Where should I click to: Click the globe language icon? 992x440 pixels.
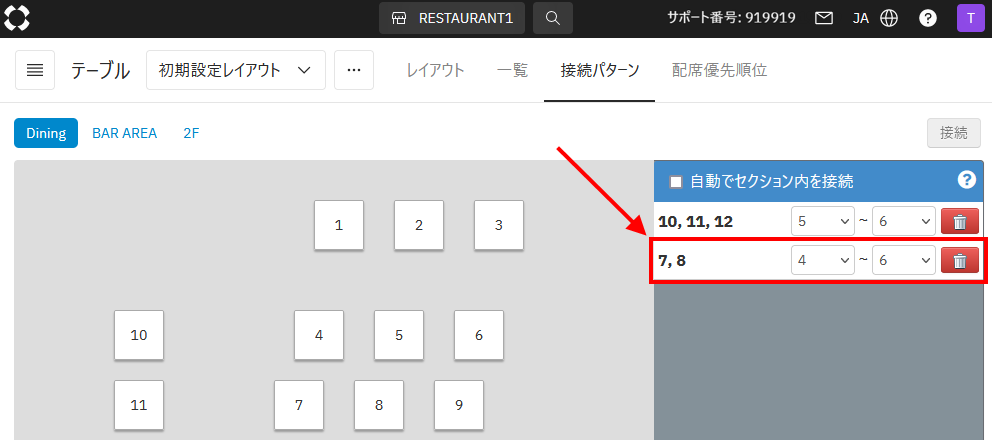tap(889, 18)
